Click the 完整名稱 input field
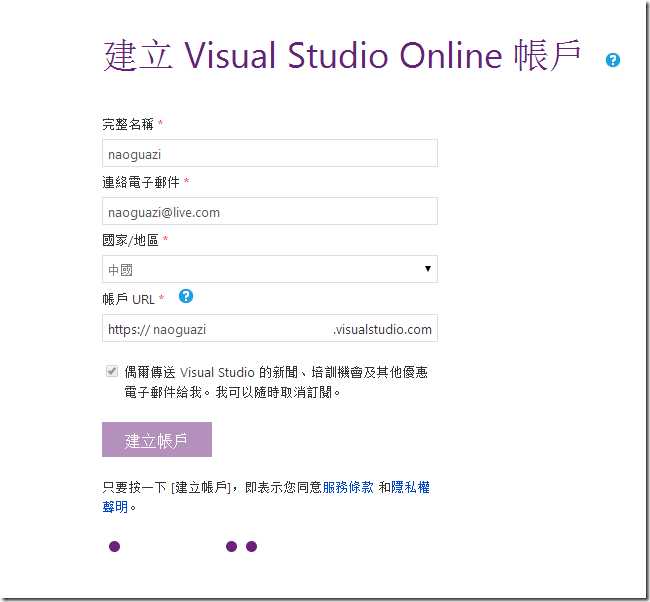Image resolution: width=650 pixels, height=602 pixels. tap(270, 153)
